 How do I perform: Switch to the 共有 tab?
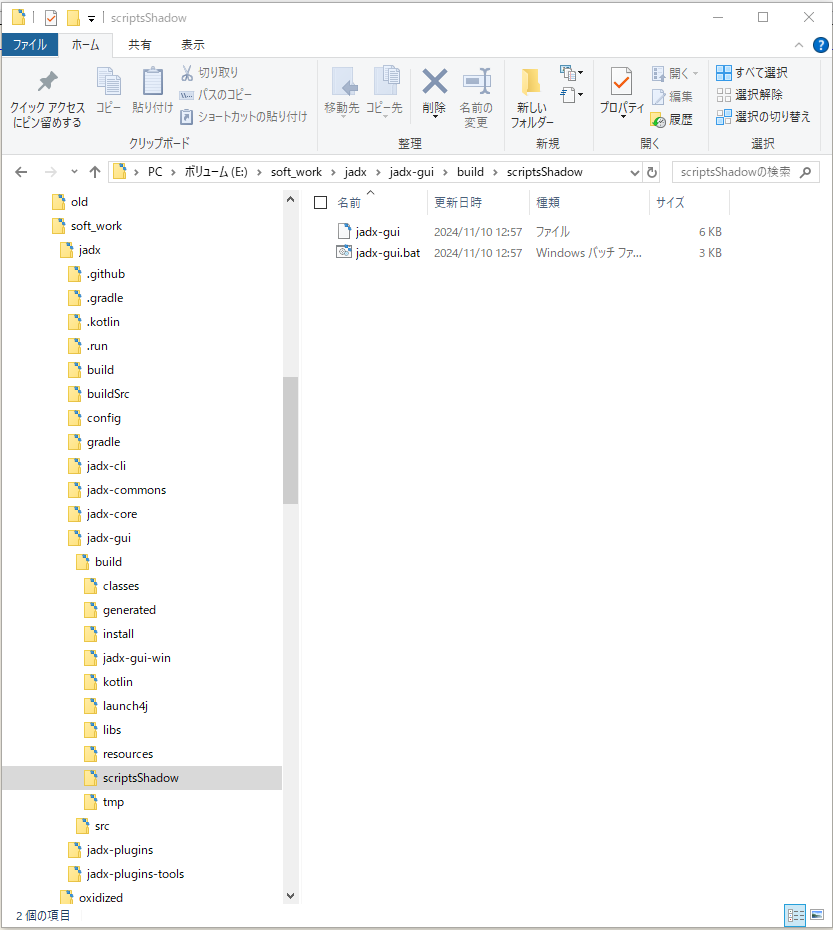click(x=139, y=44)
